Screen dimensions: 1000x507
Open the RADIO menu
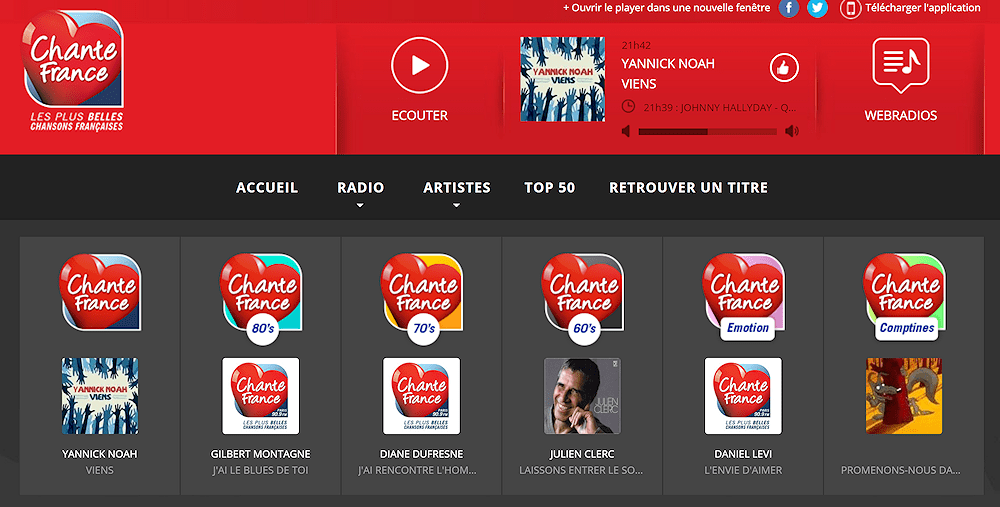click(360, 187)
